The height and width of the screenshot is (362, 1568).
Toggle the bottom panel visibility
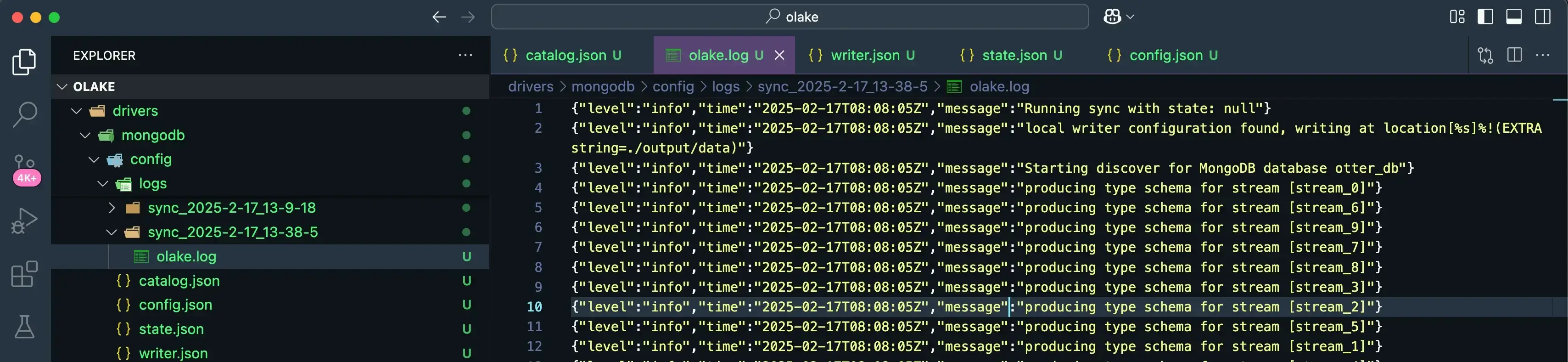[x=1514, y=17]
